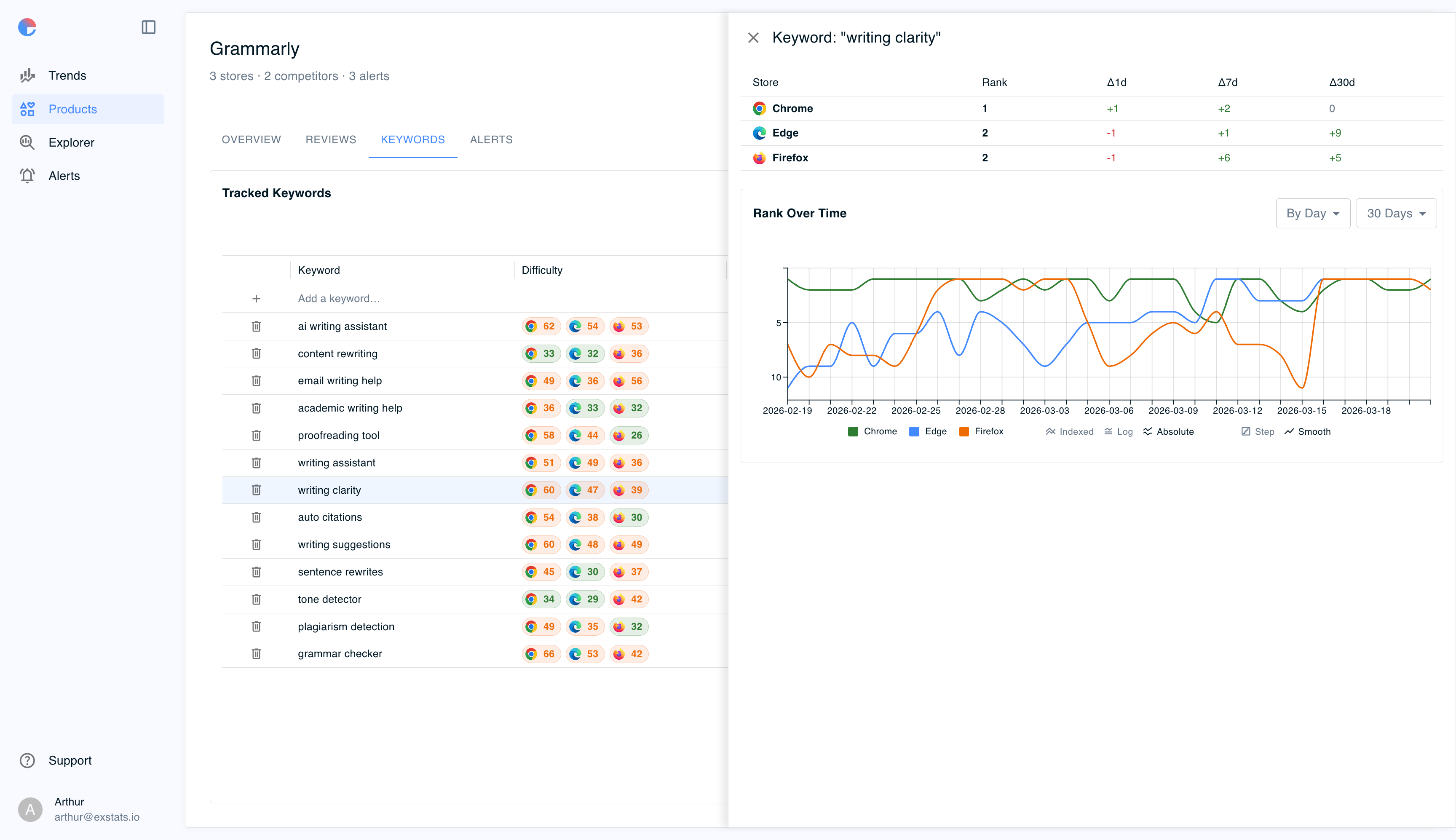This screenshot has height=840, width=1456.
Task: Delete the 'ai writing assistant' keyword
Action: point(256,326)
